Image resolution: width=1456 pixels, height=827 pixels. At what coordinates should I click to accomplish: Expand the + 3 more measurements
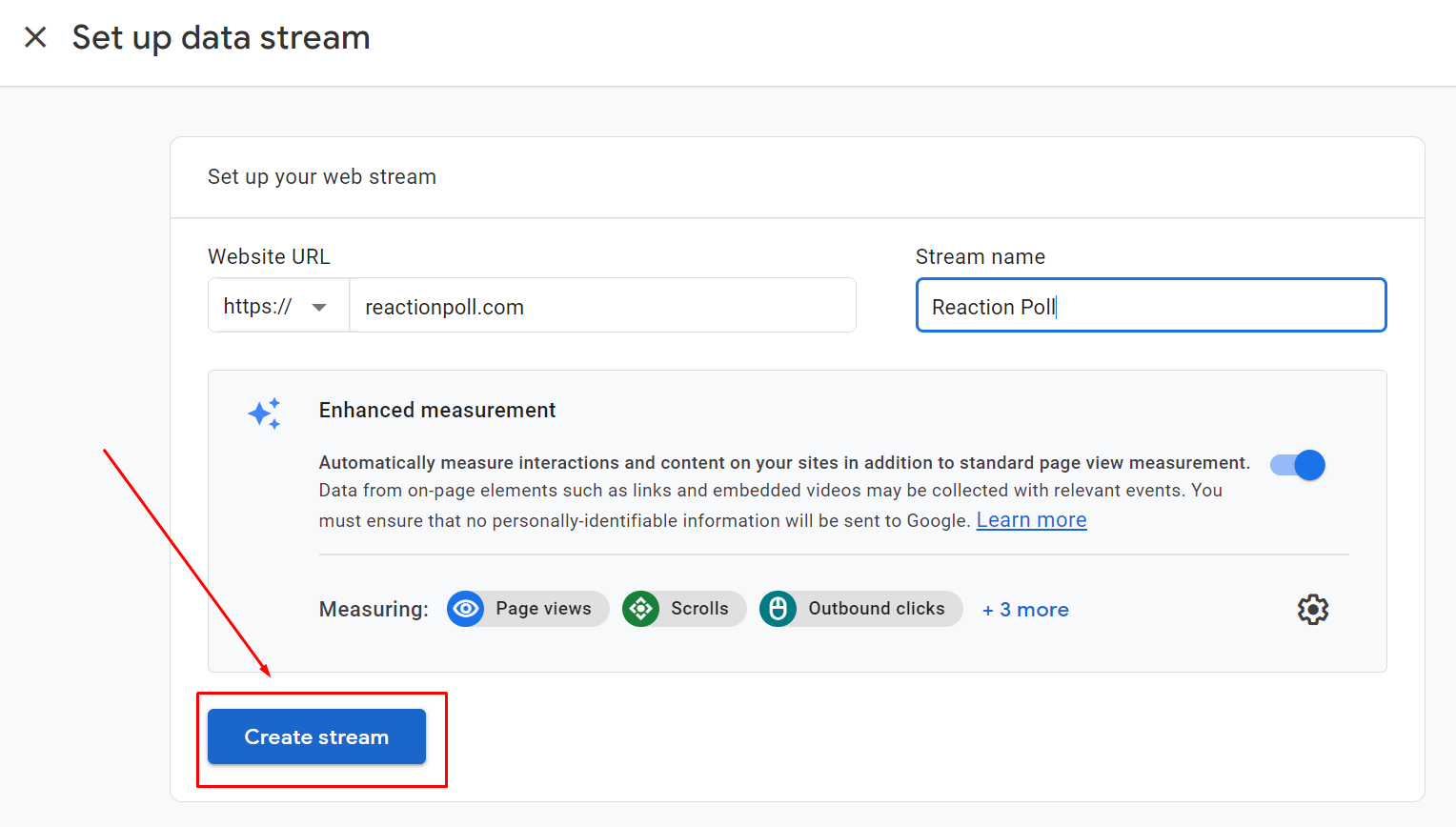point(1025,610)
